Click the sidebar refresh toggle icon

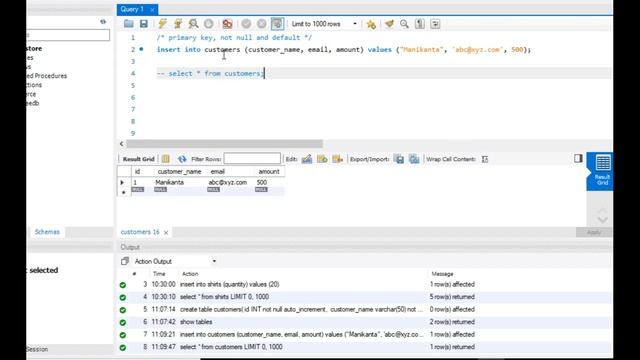[x=103, y=22]
